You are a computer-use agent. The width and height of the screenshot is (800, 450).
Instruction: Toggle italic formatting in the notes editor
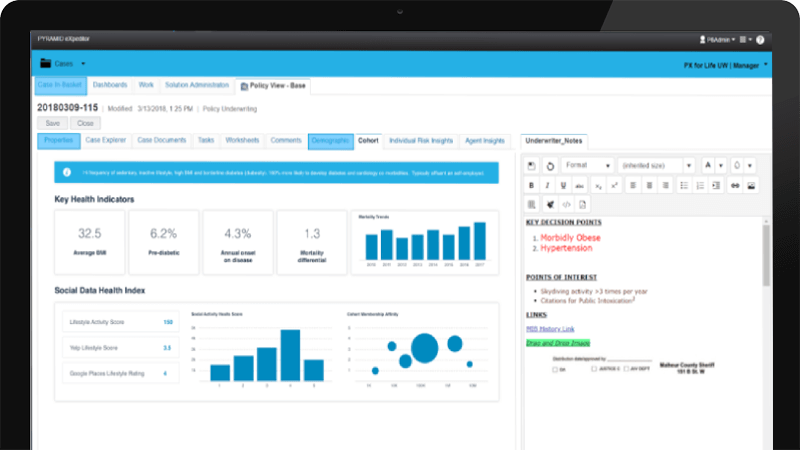[x=547, y=186]
